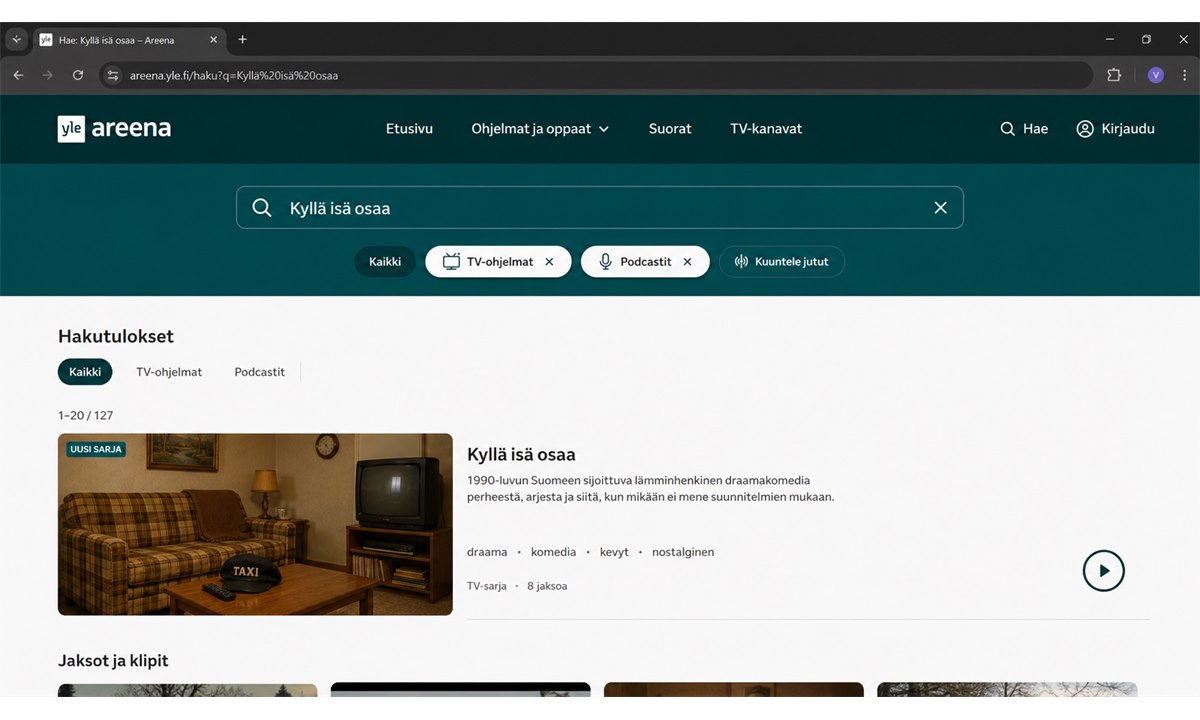The width and height of the screenshot is (1200, 720).
Task: Click the 8 jaksoa text
Action: coord(547,586)
